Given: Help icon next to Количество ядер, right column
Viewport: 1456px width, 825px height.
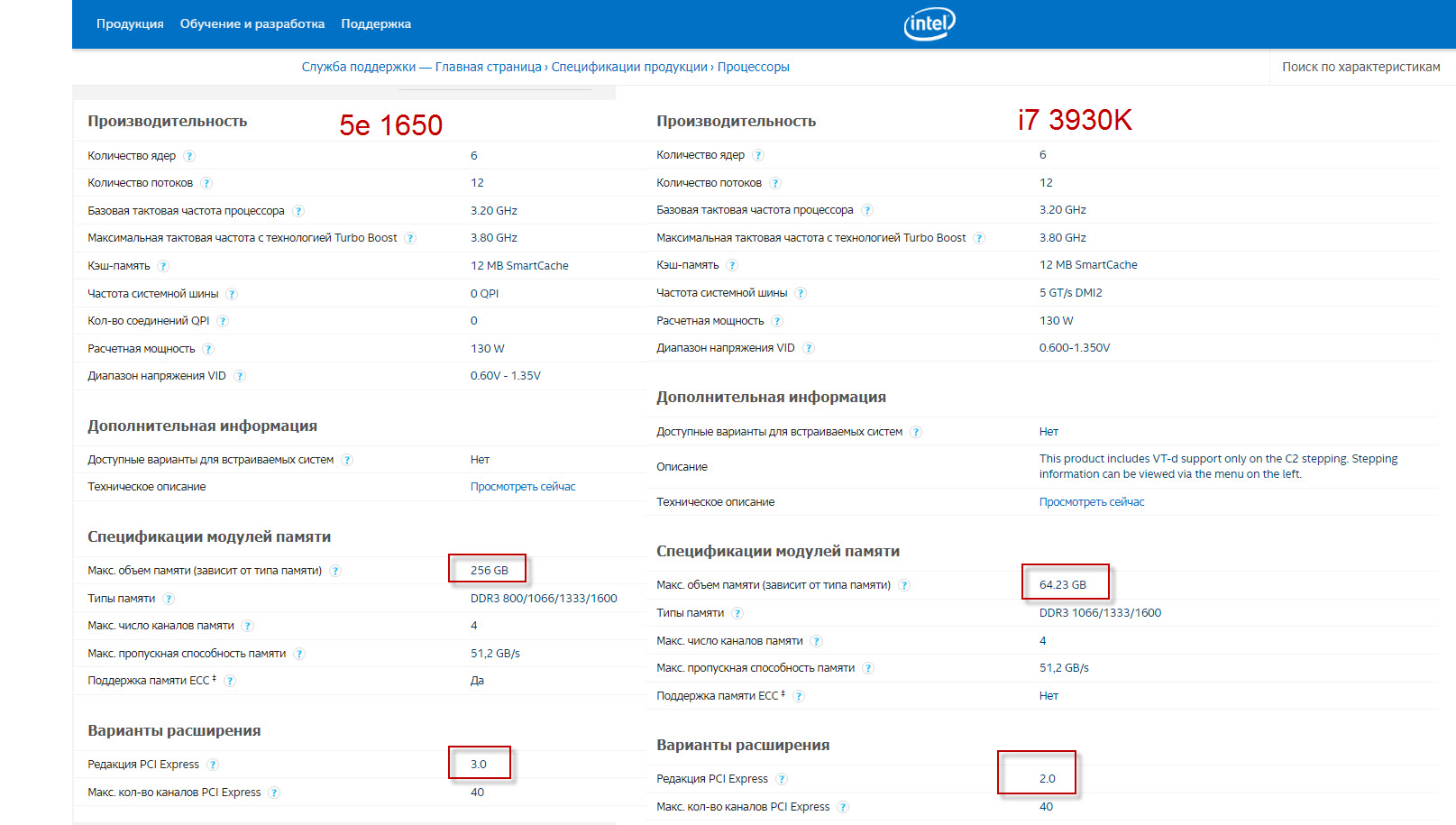Looking at the screenshot, I should click(758, 155).
